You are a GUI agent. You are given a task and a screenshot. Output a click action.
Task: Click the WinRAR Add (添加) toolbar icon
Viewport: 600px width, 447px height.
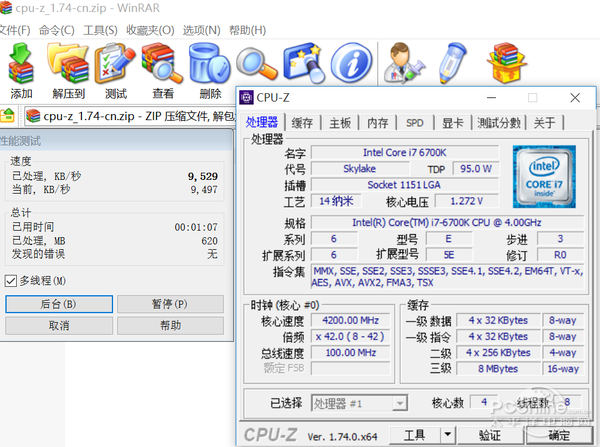(x=21, y=63)
